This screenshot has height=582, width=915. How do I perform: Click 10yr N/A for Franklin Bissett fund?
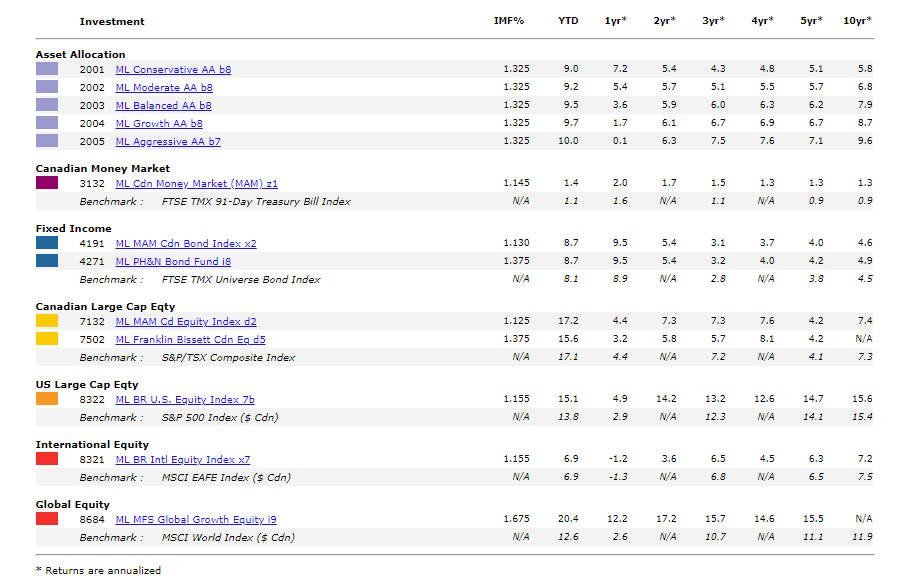pyautogui.click(x=864, y=339)
